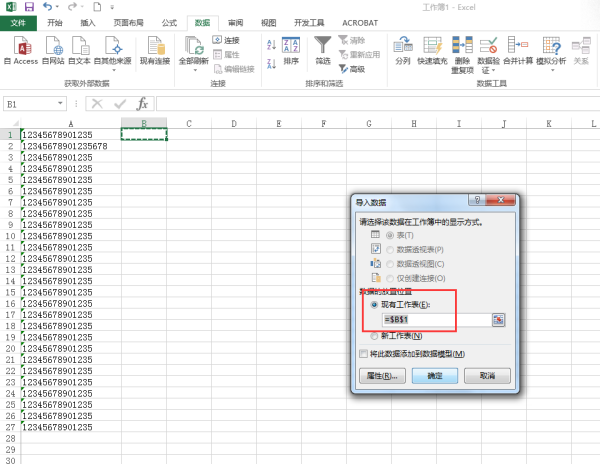Image resolution: width=600 pixels, height=464 pixels.
Task: Open the Name Box dropdown arrow
Action: (x=61, y=104)
